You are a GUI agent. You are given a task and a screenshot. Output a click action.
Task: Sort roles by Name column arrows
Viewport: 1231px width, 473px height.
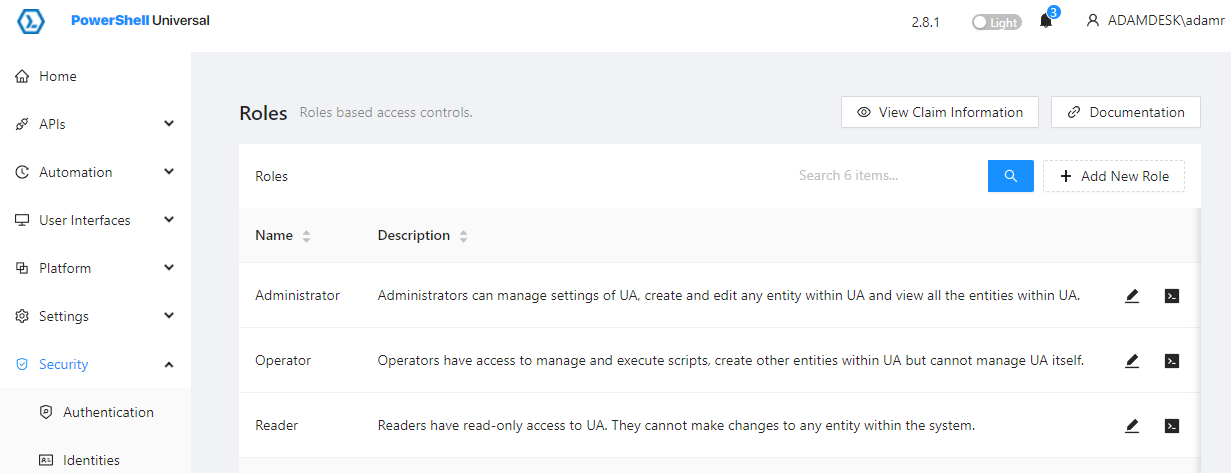[x=307, y=237]
